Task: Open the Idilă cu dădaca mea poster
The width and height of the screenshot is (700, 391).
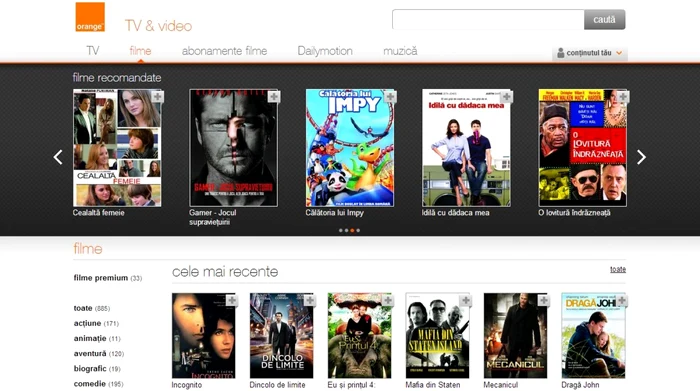Action: [x=466, y=148]
